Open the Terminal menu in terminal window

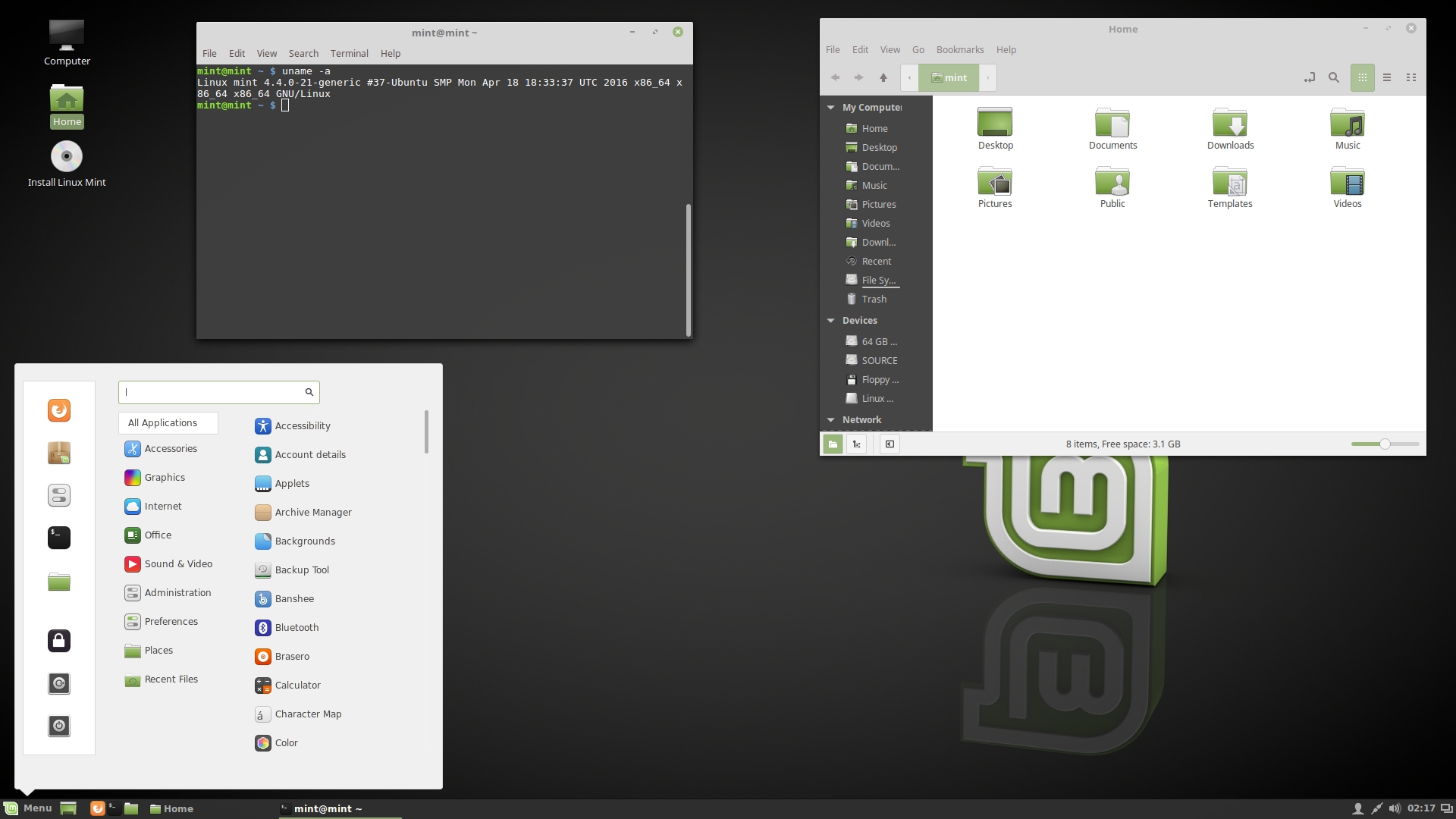point(350,54)
